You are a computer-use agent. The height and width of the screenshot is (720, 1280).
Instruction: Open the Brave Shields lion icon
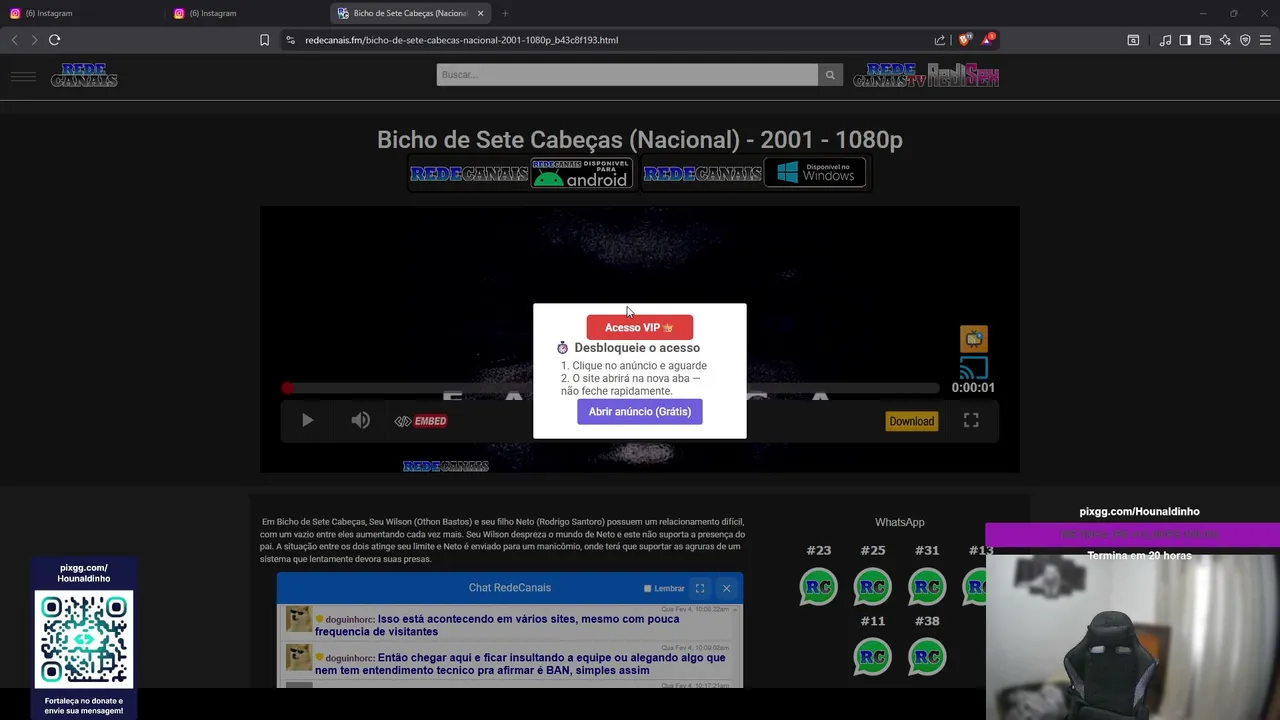[x=964, y=40]
